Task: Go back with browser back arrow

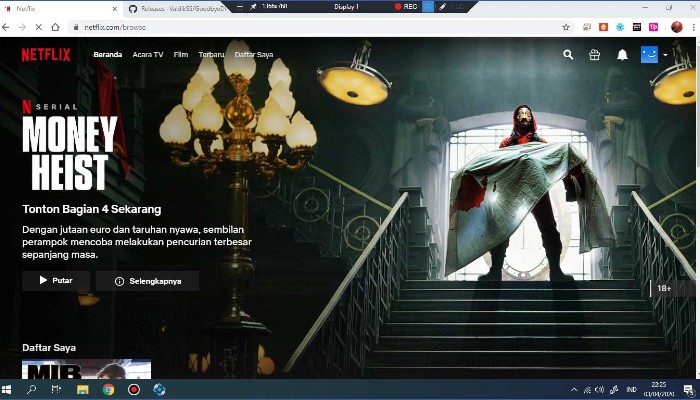Action: (5, 27)
